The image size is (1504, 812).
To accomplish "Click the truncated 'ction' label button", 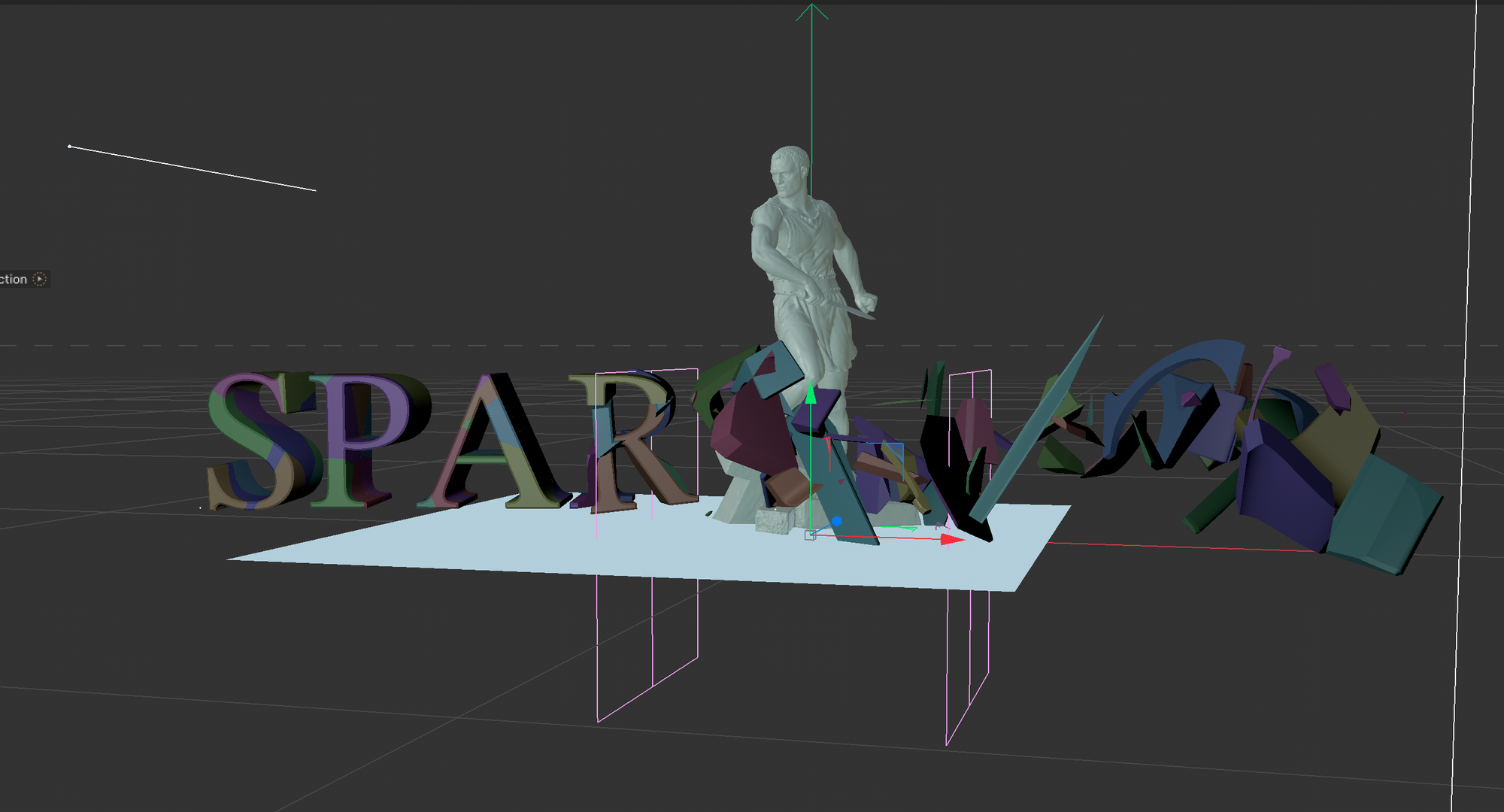I will (x=14, y=279).
